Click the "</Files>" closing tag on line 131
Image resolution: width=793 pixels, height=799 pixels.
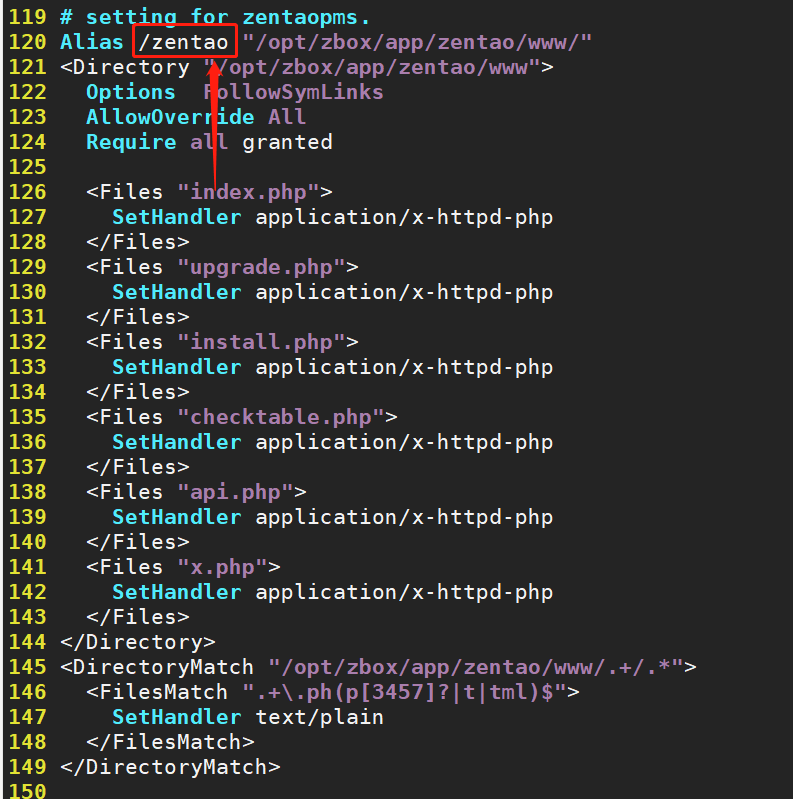click(x=138, y=316)
